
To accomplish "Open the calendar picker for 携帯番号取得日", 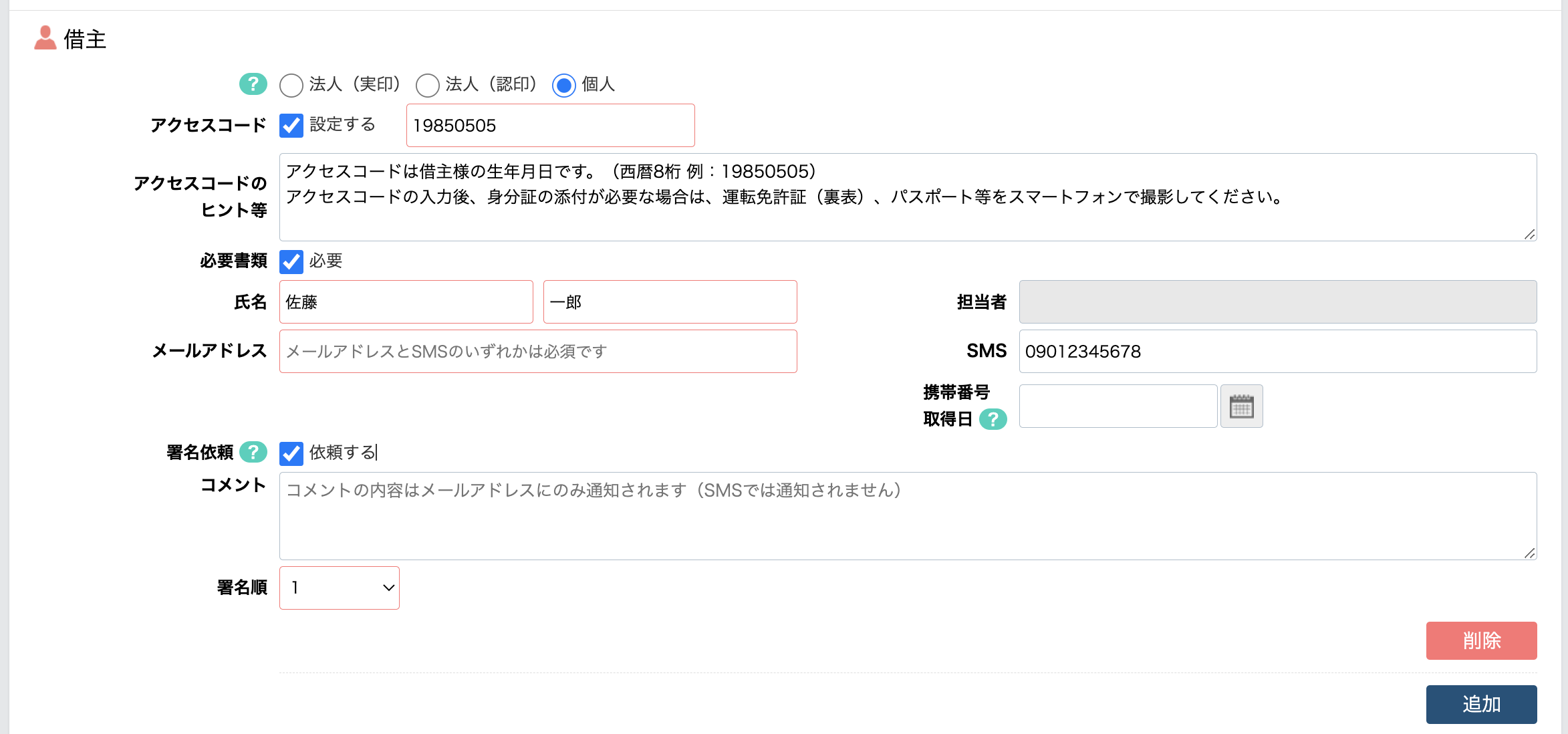I will coord(1240,406).
